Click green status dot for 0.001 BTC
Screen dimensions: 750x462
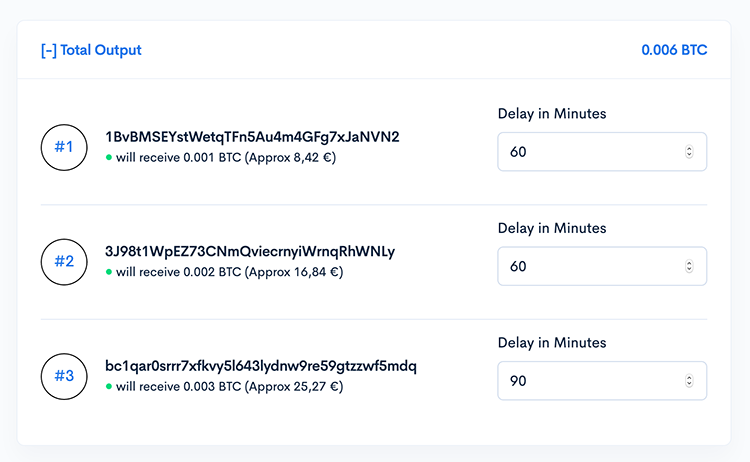108,158
